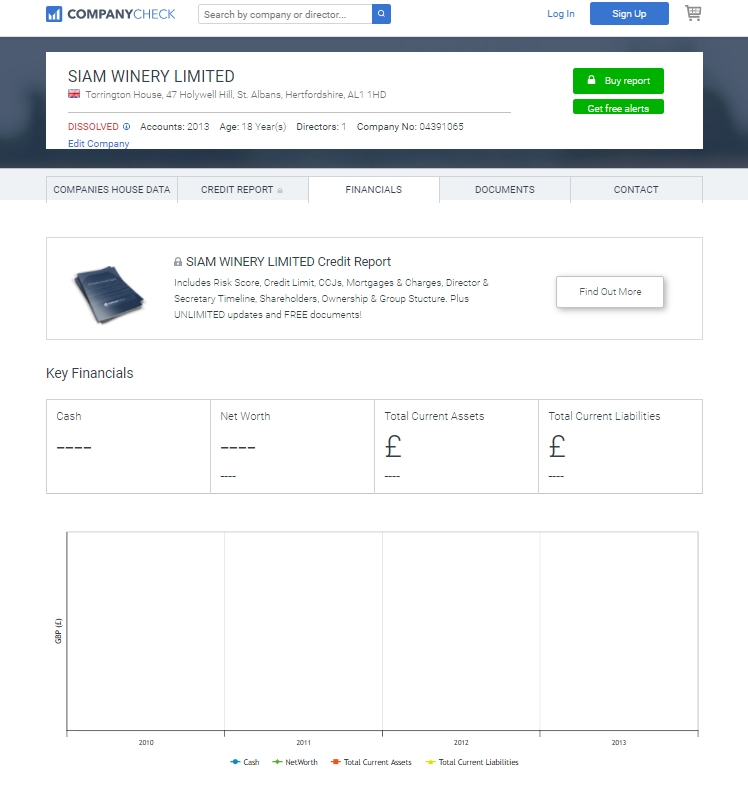Click the Cash financial card
Screen dimensions: 748x794
[128, 447]
